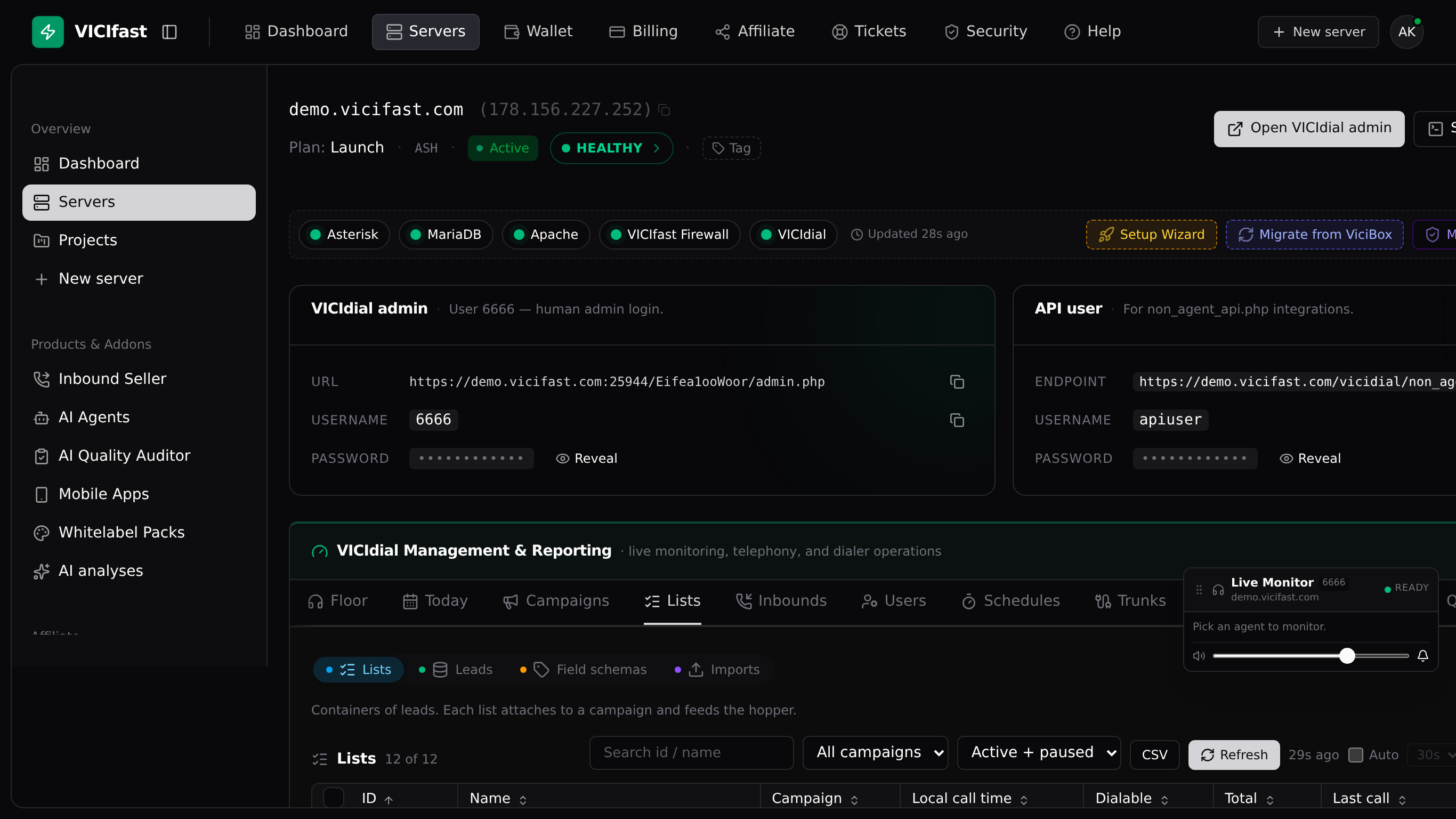Screen dimensions: 1456x819
Task: Switch to the Floor tab
Action: [x=337, y=601]
